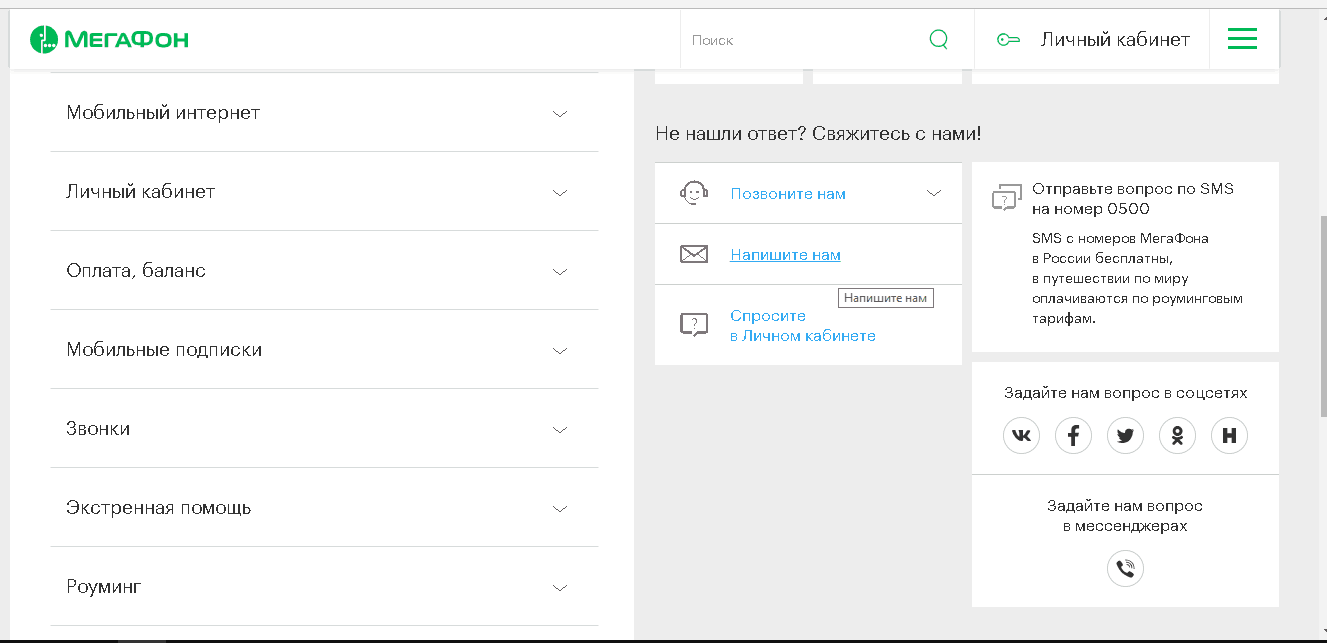Click "Спросите в Личном кабинете" link
Image resolution: width=1327 pixels, height=643 pixels.
(802, 326)
